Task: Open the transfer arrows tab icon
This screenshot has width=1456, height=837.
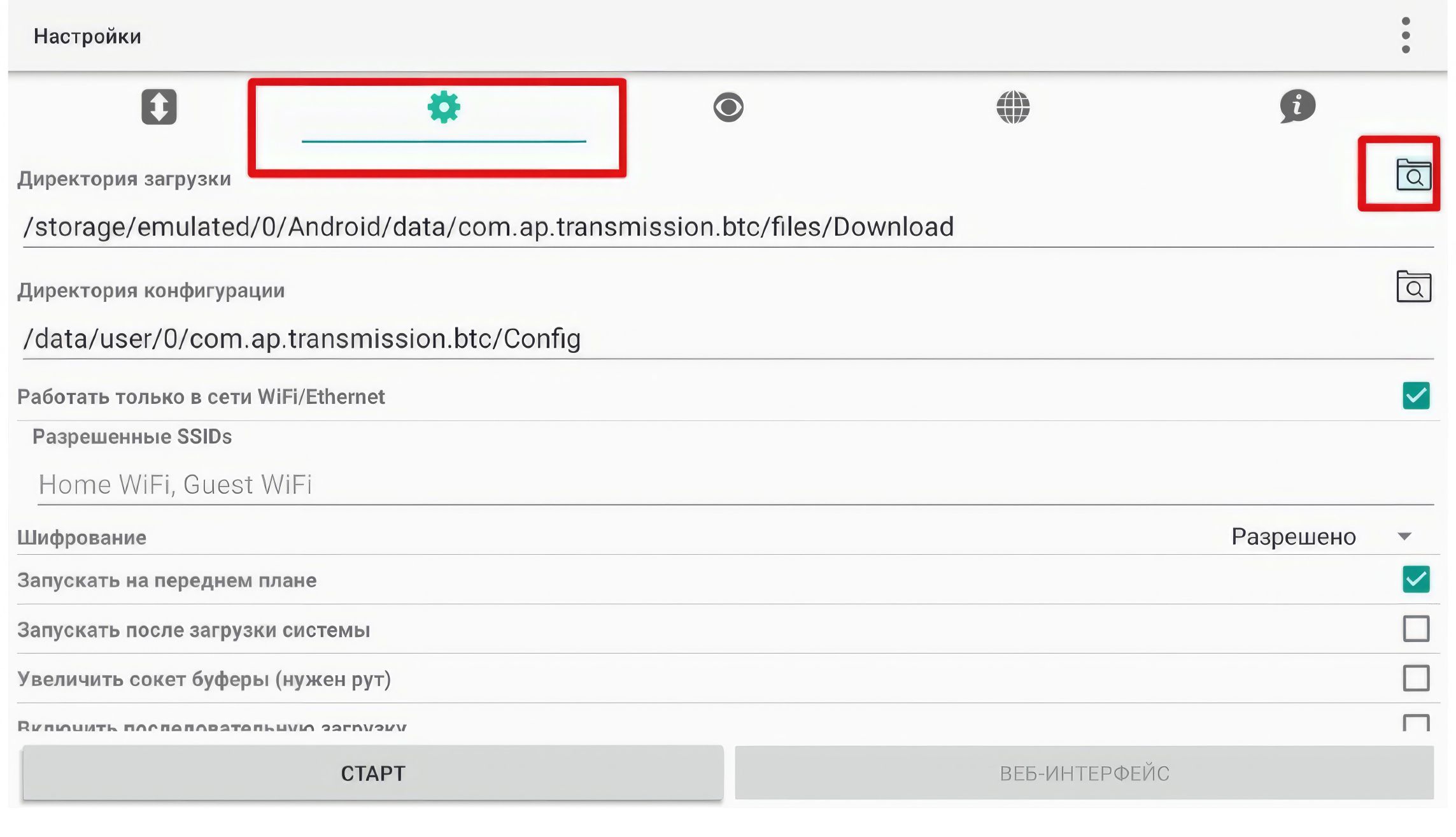Action: tap(159, 106)
